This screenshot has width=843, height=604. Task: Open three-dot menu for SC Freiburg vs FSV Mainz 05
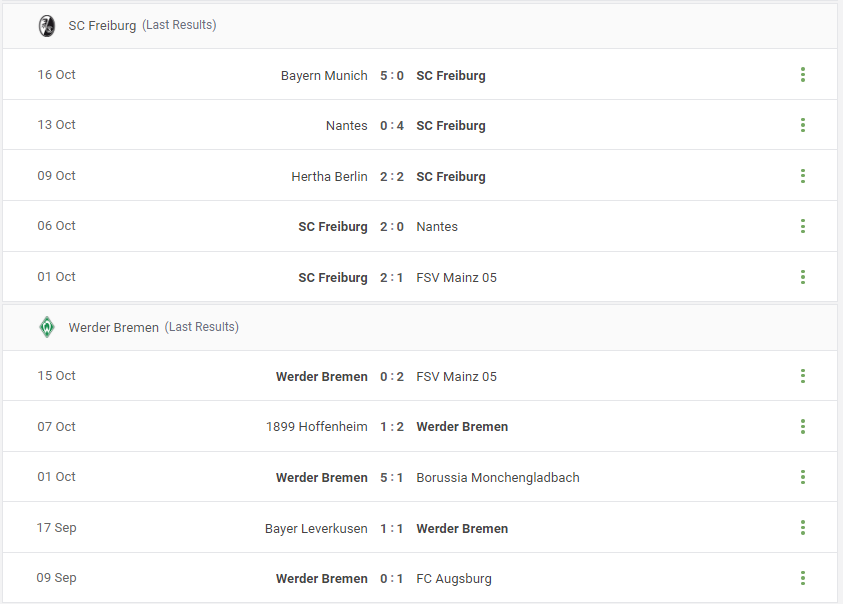(803, 277)
